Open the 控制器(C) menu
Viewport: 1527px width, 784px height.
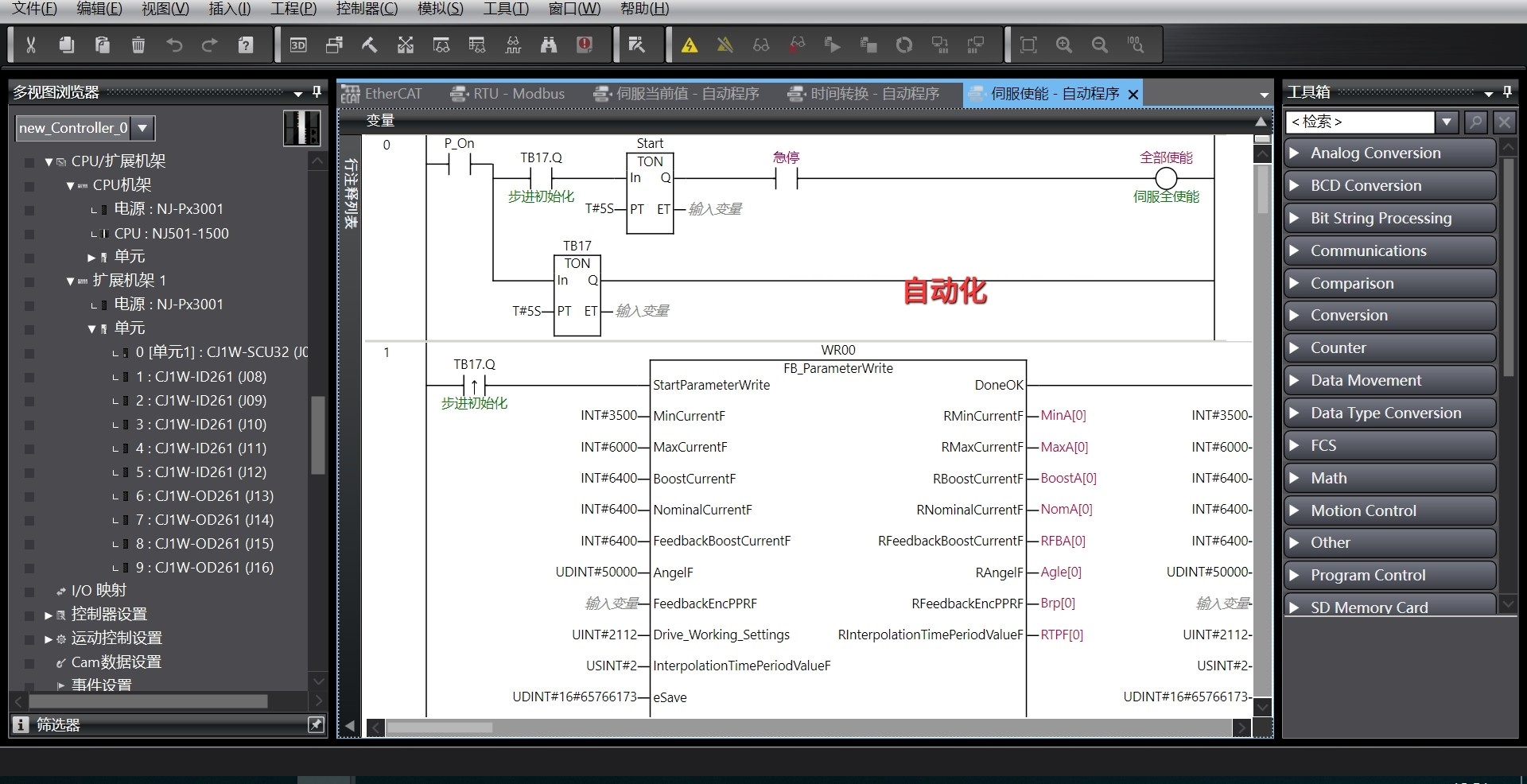click(x=367, y=9)
